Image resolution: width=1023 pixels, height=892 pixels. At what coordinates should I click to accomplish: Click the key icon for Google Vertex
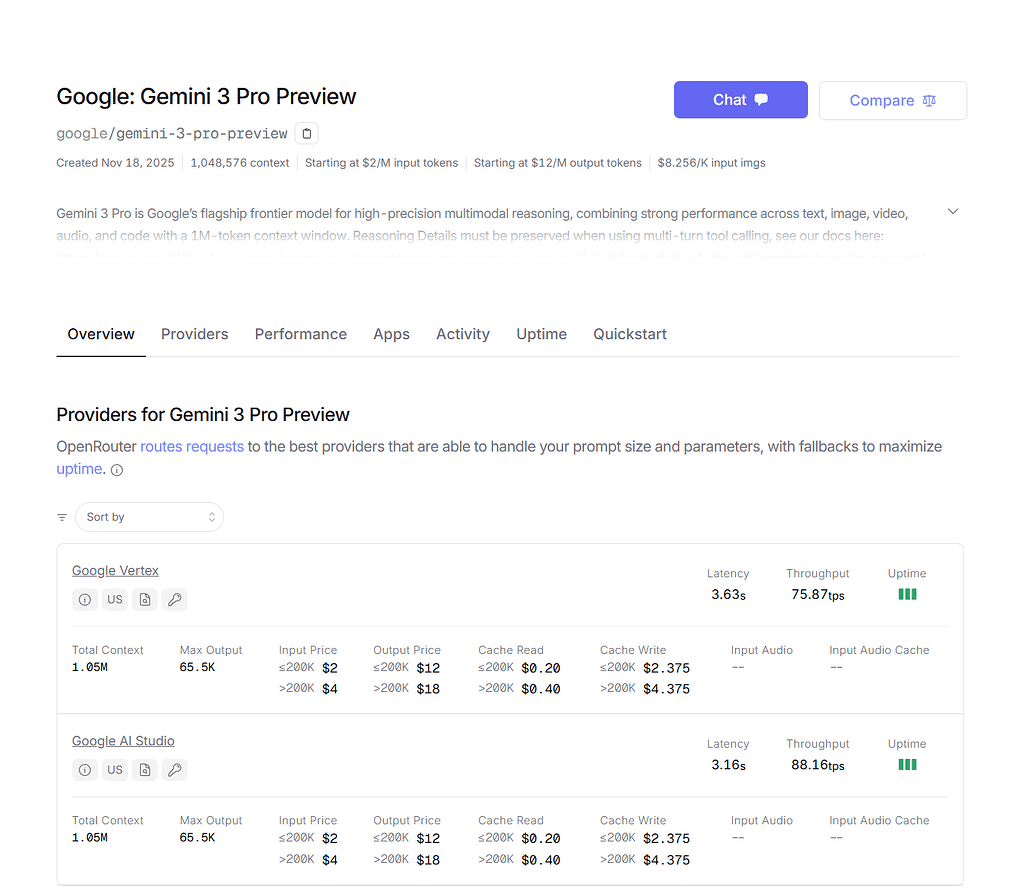(175, 600)
